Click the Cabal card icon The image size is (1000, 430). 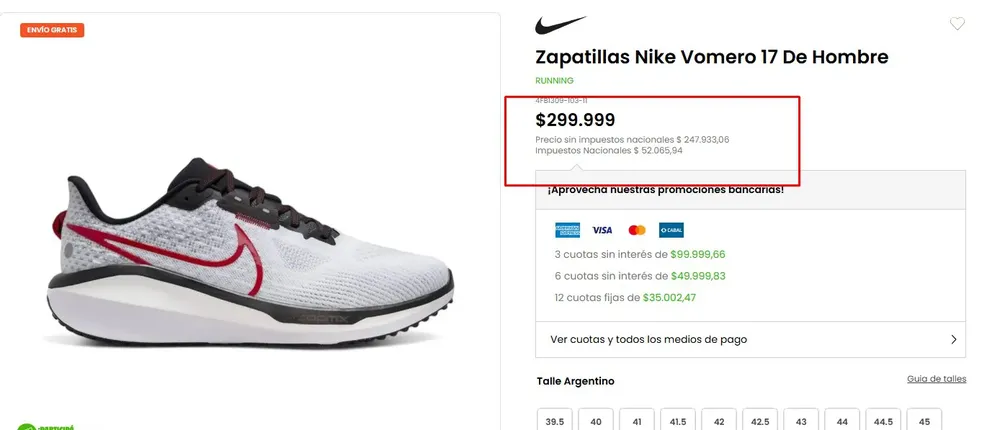(671, 230)
